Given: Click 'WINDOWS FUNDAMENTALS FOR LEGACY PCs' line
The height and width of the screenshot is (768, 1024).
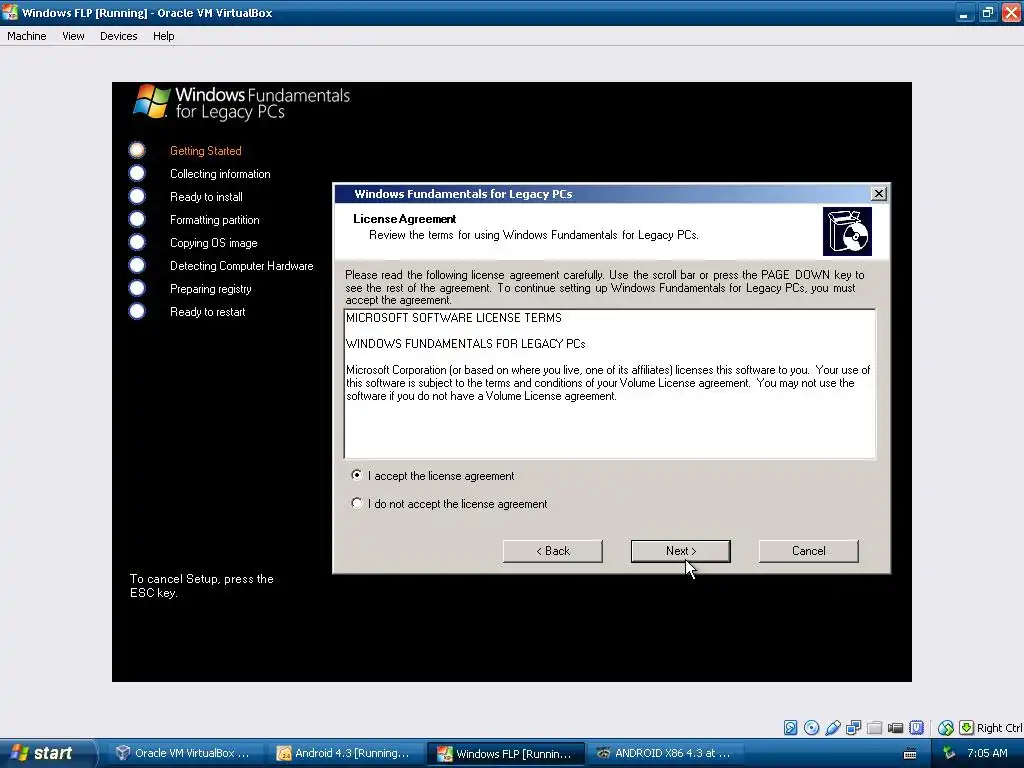Looking at the screenshot, I should tap(466, 344).
